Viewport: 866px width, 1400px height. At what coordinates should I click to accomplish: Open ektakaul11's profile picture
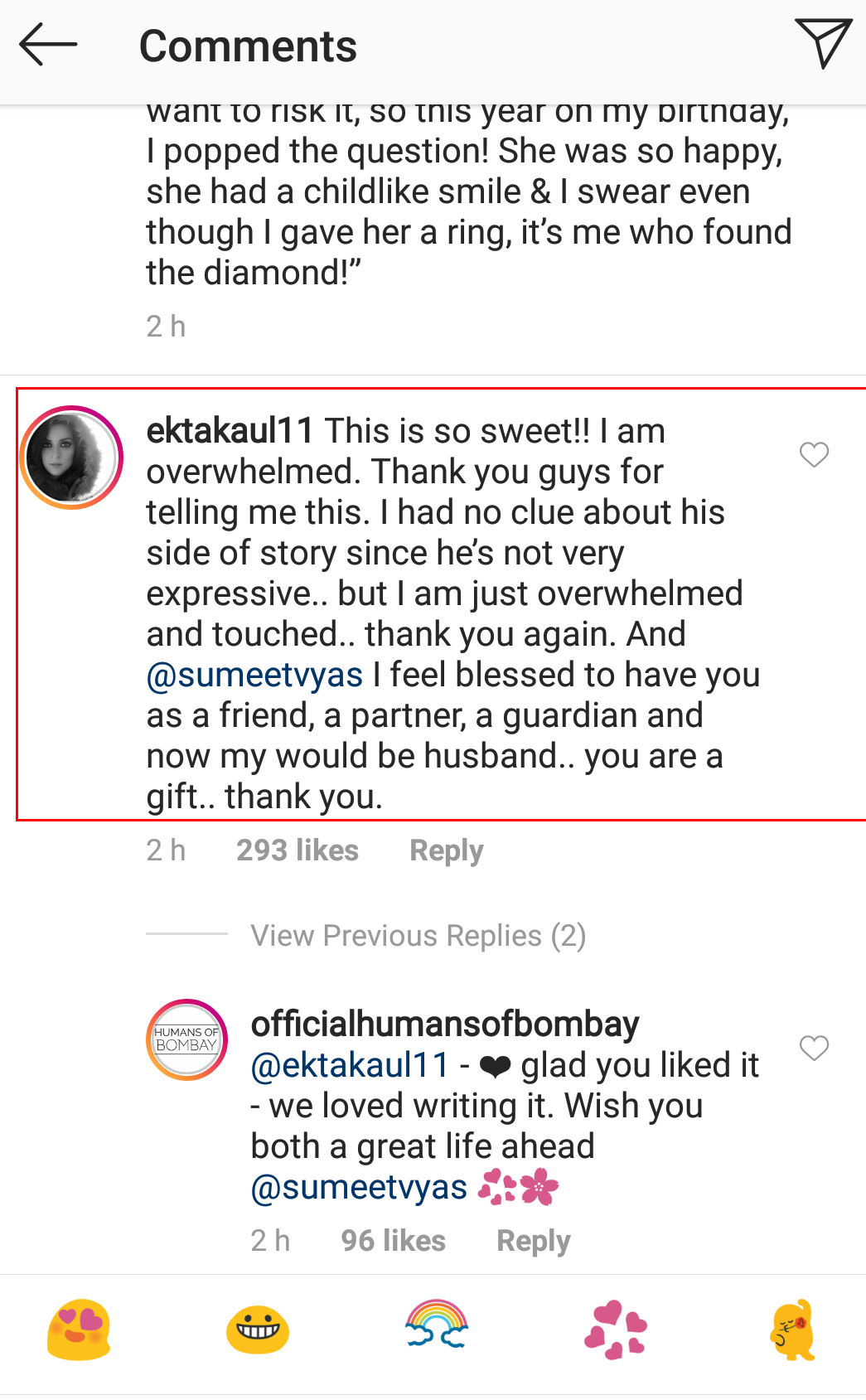[70, 454]
